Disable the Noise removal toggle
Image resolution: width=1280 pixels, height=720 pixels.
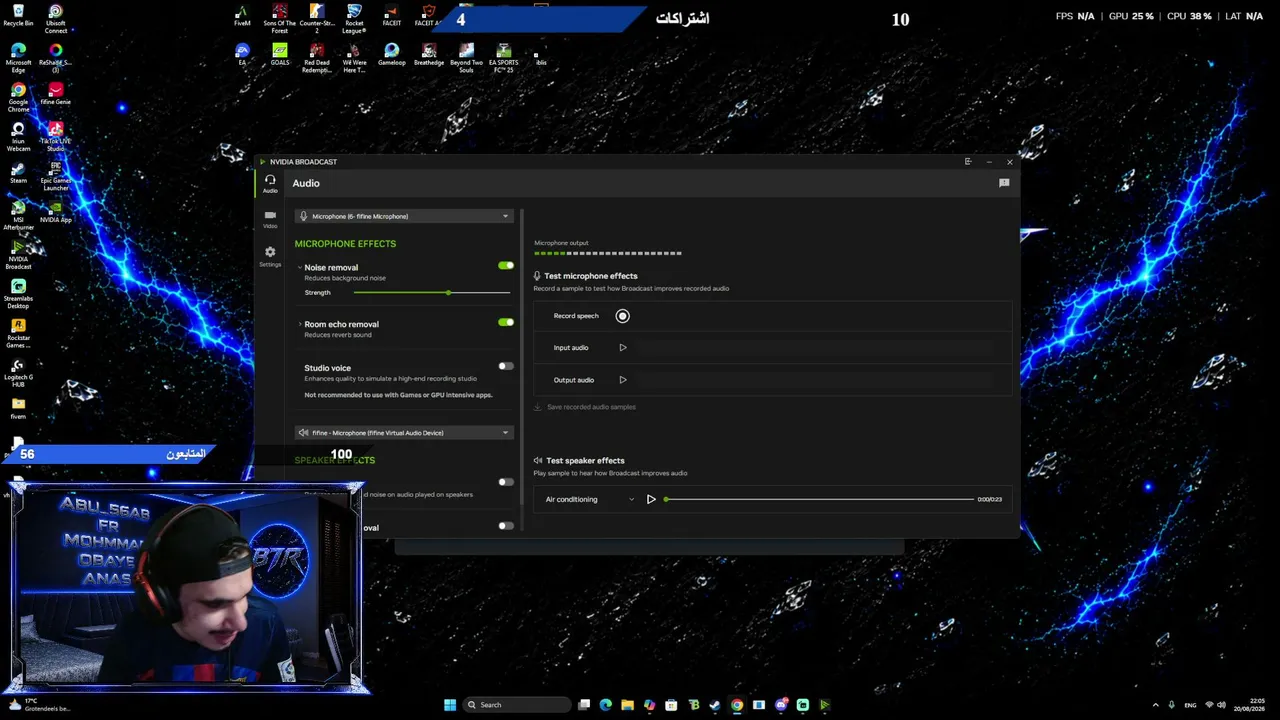(506, 266)
